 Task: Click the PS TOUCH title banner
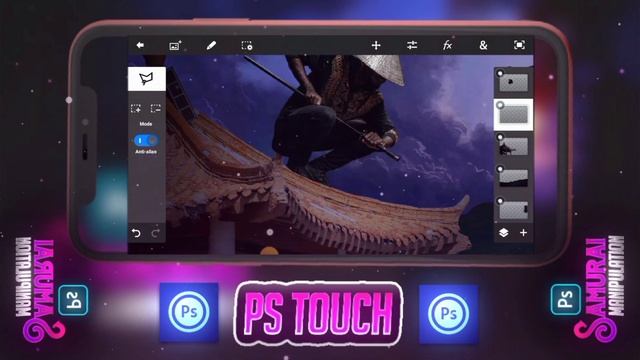[318, 313]
